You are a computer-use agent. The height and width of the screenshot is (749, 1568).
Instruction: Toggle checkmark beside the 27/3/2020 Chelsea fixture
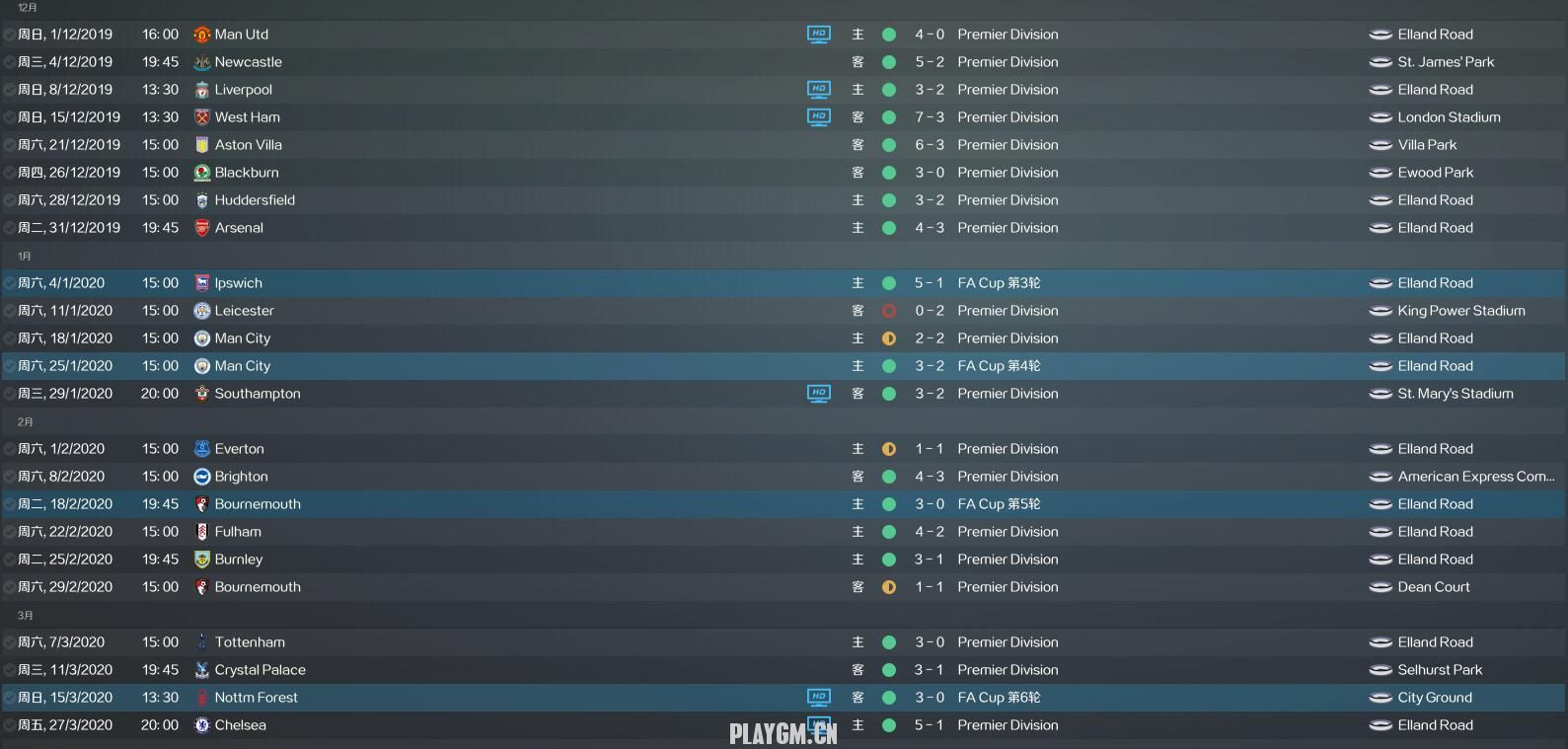[10, 725]
